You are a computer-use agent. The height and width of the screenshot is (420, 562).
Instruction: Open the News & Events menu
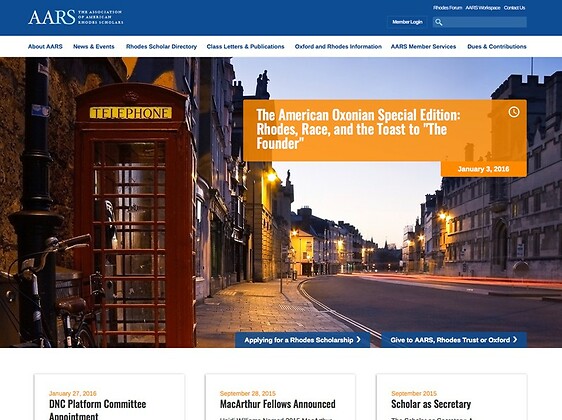click(94, 47)
